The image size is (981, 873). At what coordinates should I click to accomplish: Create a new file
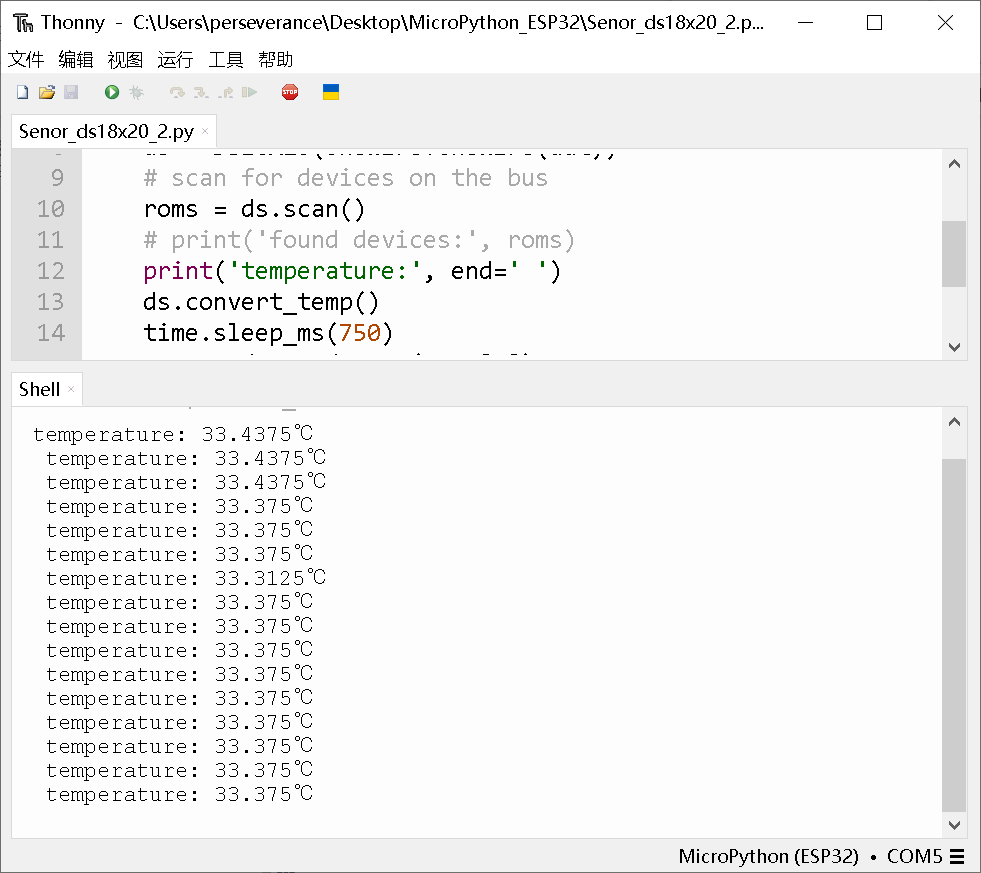(21, 91)
